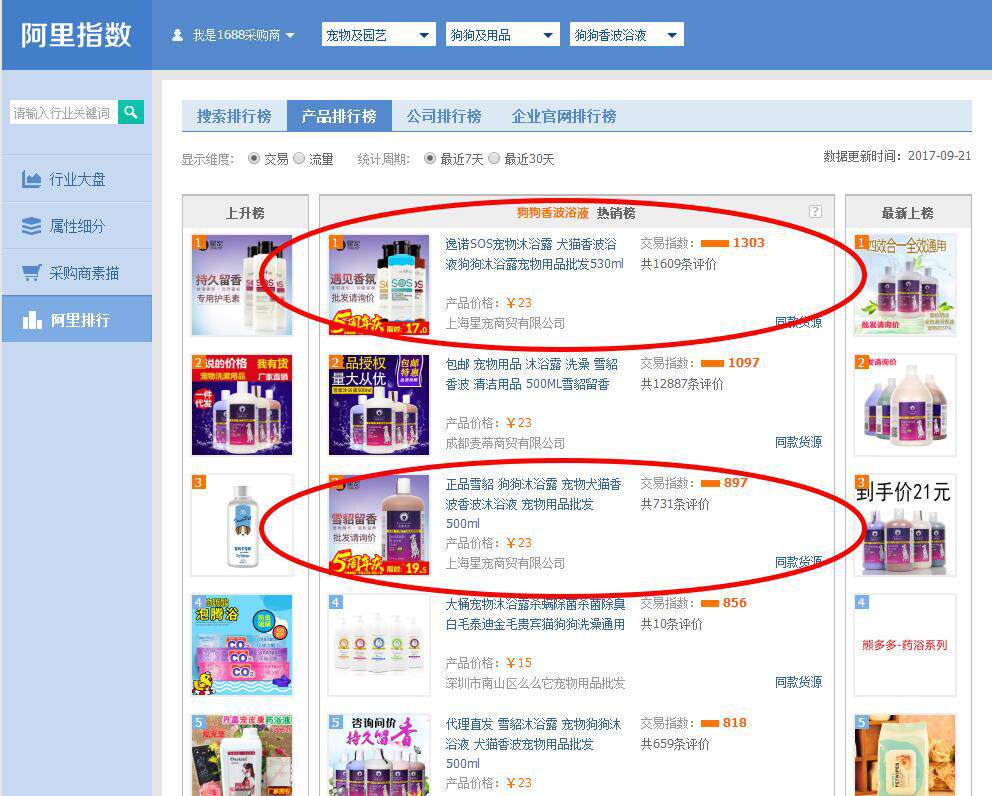Open 最新上榜 rank 4 熊多多-药浴系列 item
This screenshot has height=796, width=992.
[x=905, y=645]
